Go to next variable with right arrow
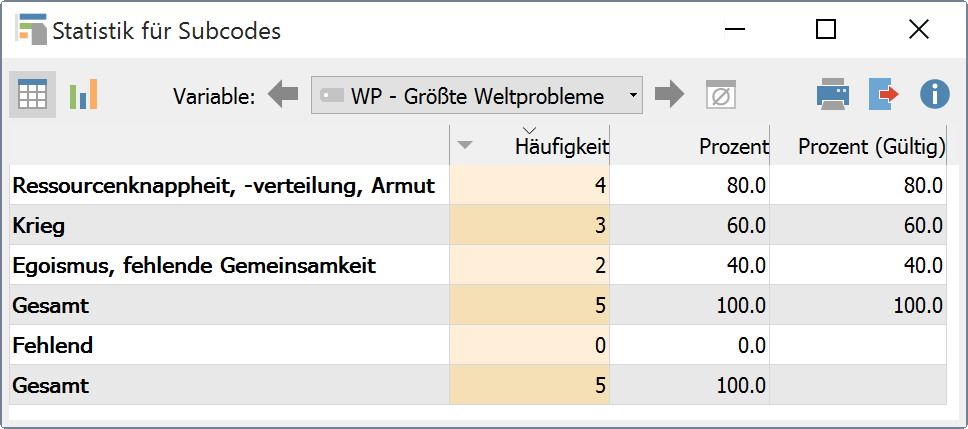968x429 pixels. pos(669,96)
